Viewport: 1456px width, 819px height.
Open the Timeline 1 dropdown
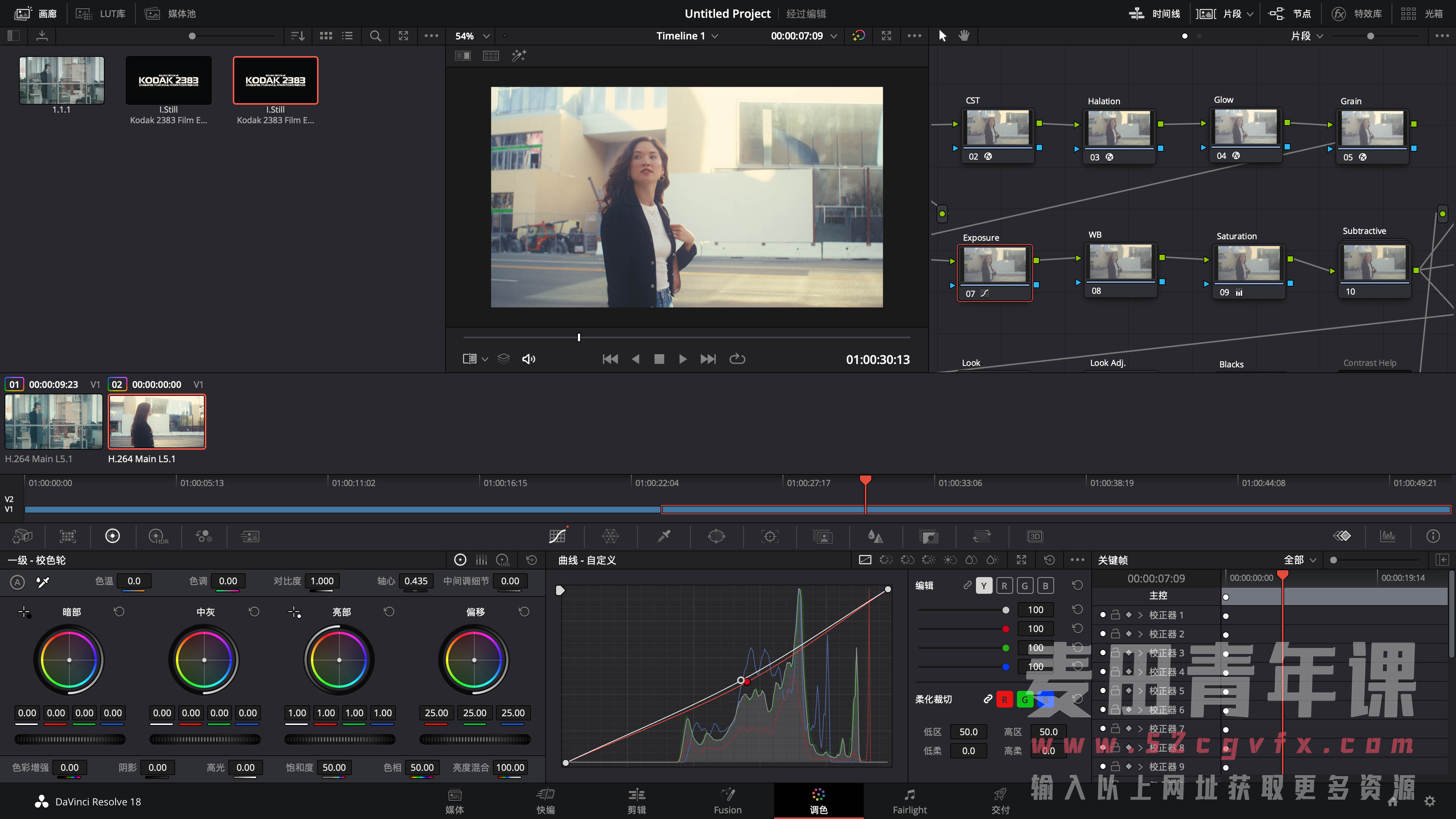(687, 36)
